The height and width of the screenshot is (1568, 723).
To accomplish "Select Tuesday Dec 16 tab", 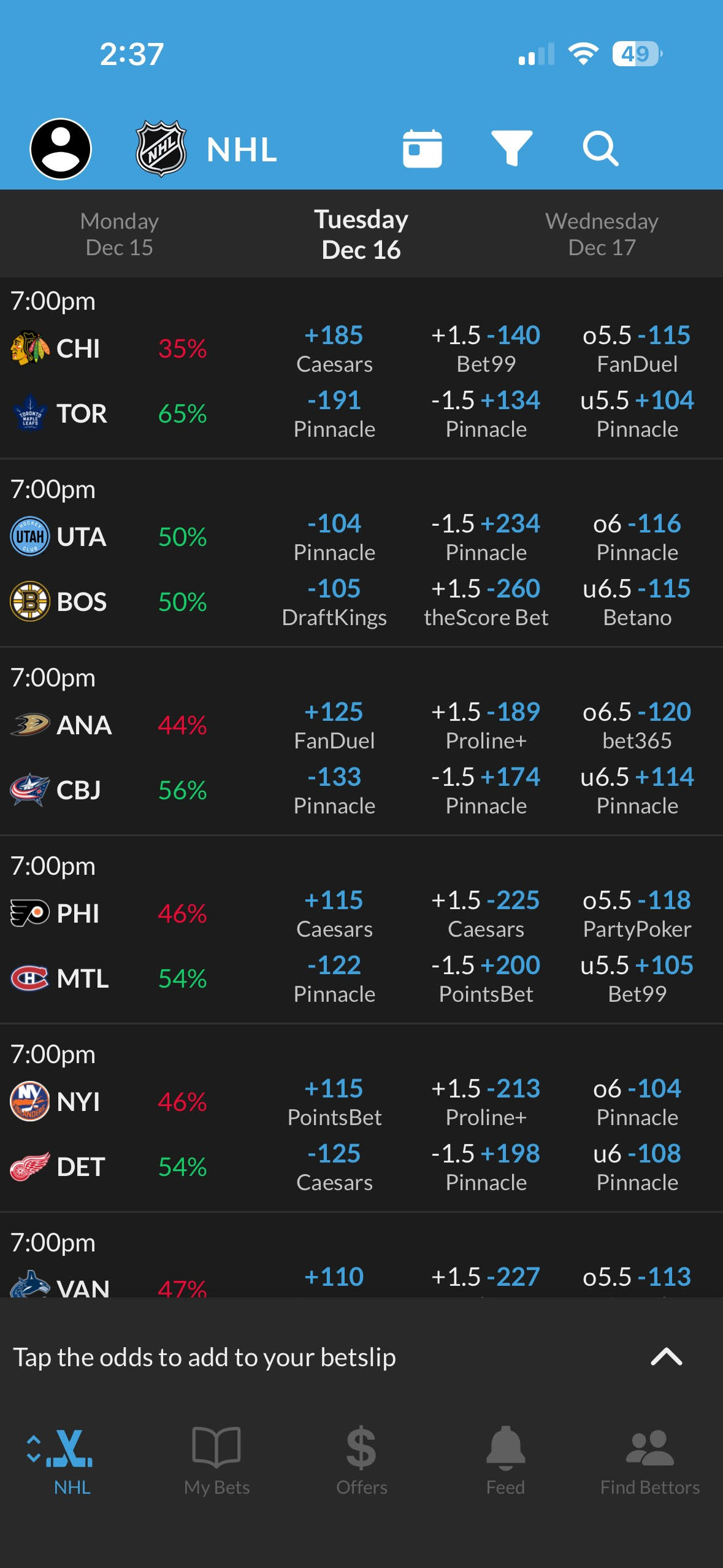I will coord(360,234).
